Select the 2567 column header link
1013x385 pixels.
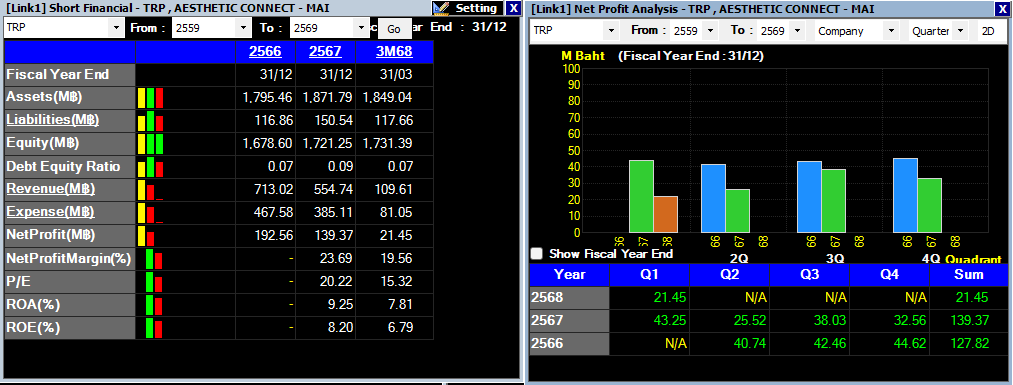[325, 52]
